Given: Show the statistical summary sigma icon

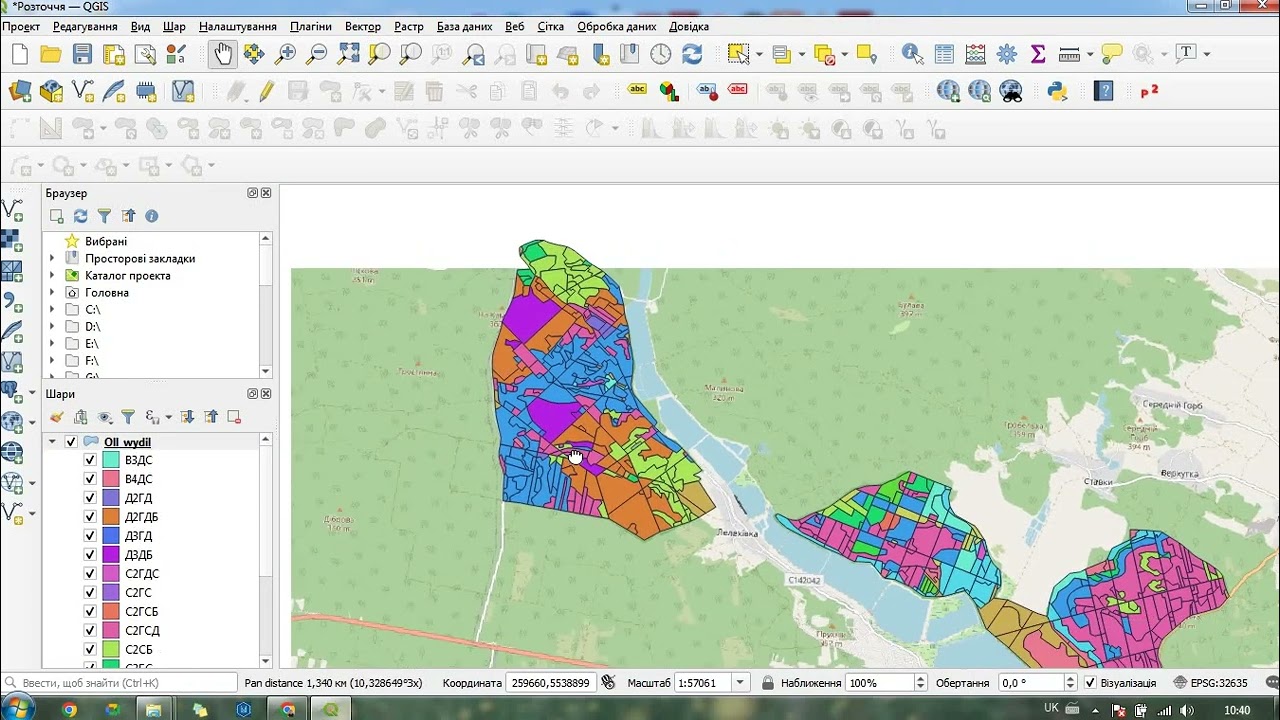Looking at the screenshot, I should pyautogui.click(x=1038, y=54).
